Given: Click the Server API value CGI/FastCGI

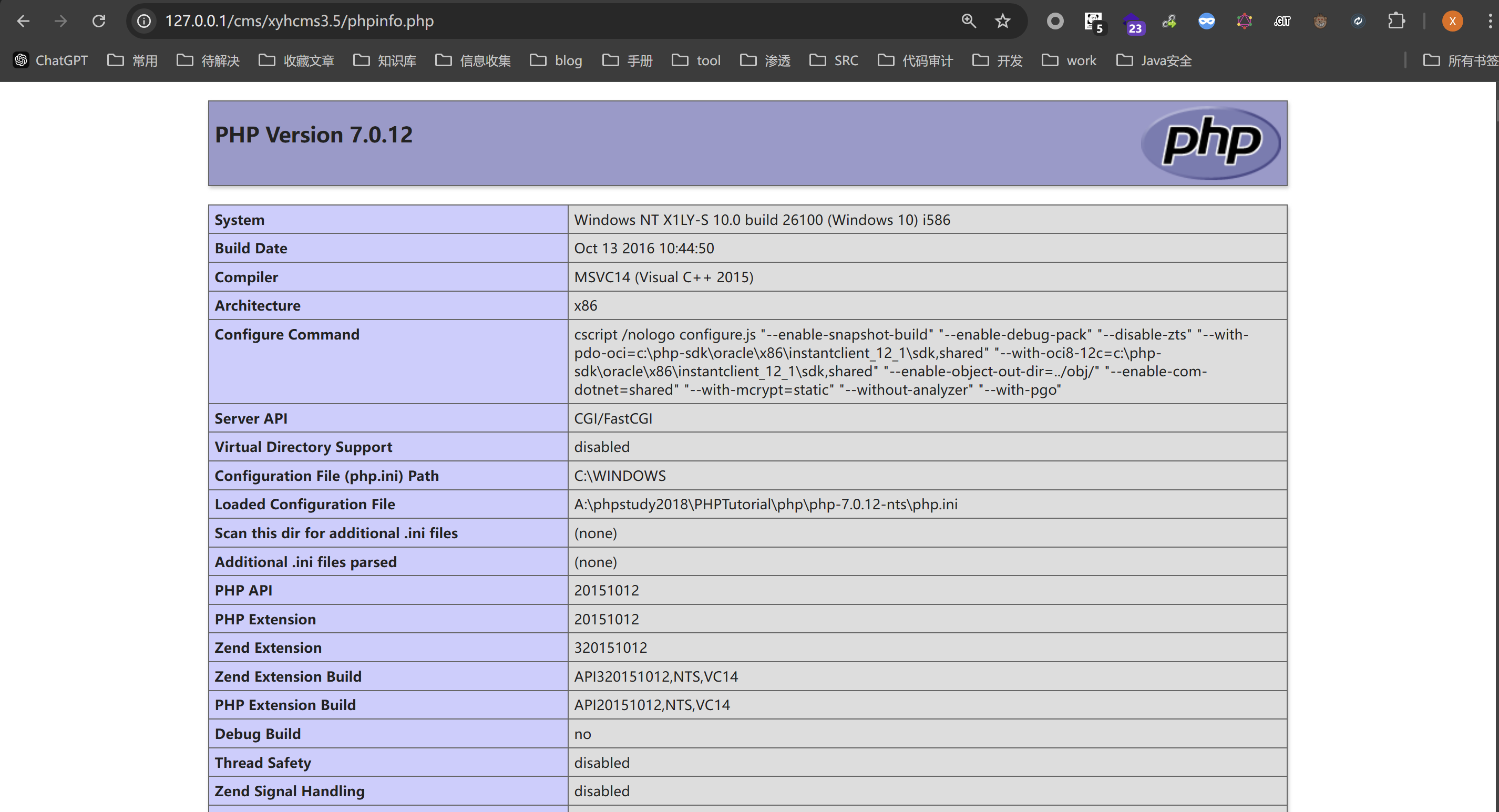Looking at the screenshot, I should click(613, 418).
